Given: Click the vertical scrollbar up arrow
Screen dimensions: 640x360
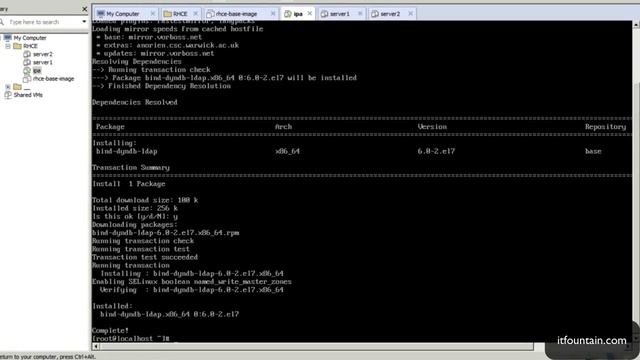Looking at the screenshot, I should [636, 24].
